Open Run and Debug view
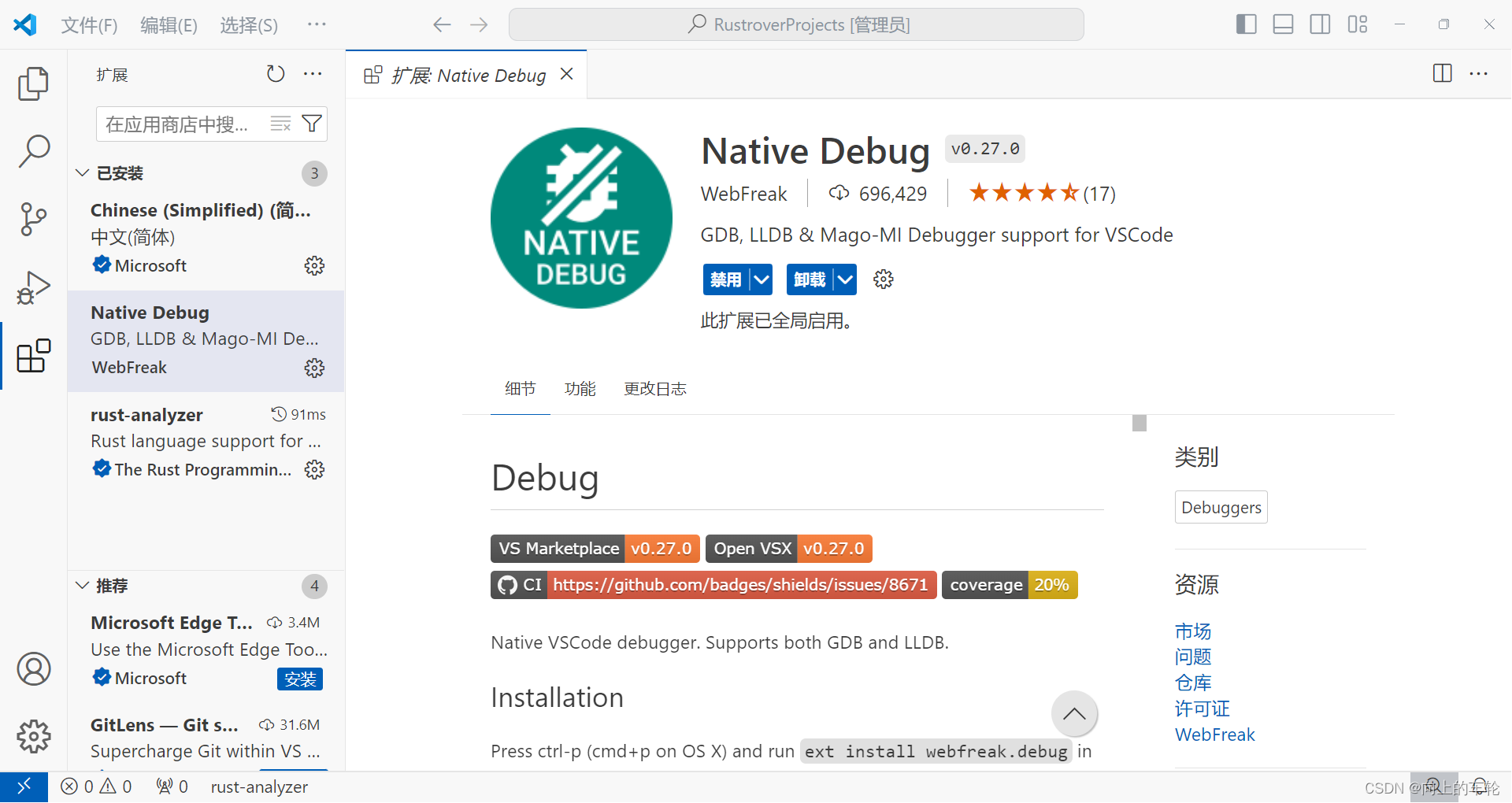 (33, 287)
